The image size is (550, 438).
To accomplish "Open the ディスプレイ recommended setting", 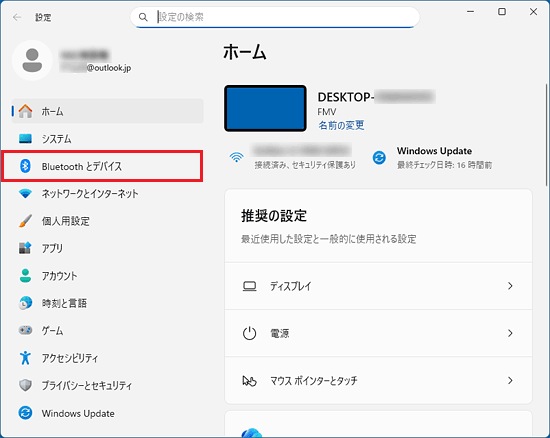I will pyautogui.click(x=378, y=286).
